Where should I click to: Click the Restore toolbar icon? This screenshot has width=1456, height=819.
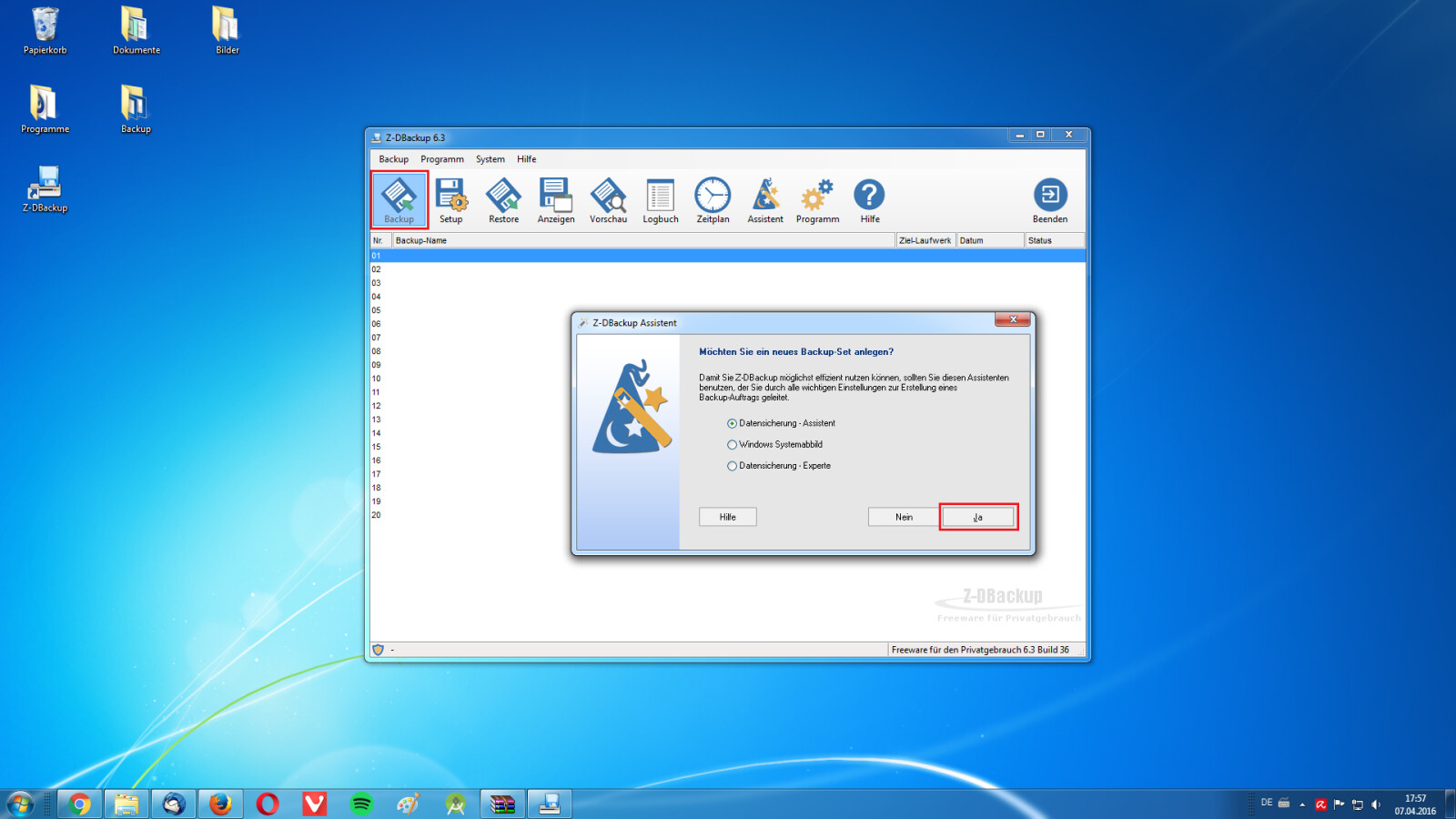tap(503, 198)
